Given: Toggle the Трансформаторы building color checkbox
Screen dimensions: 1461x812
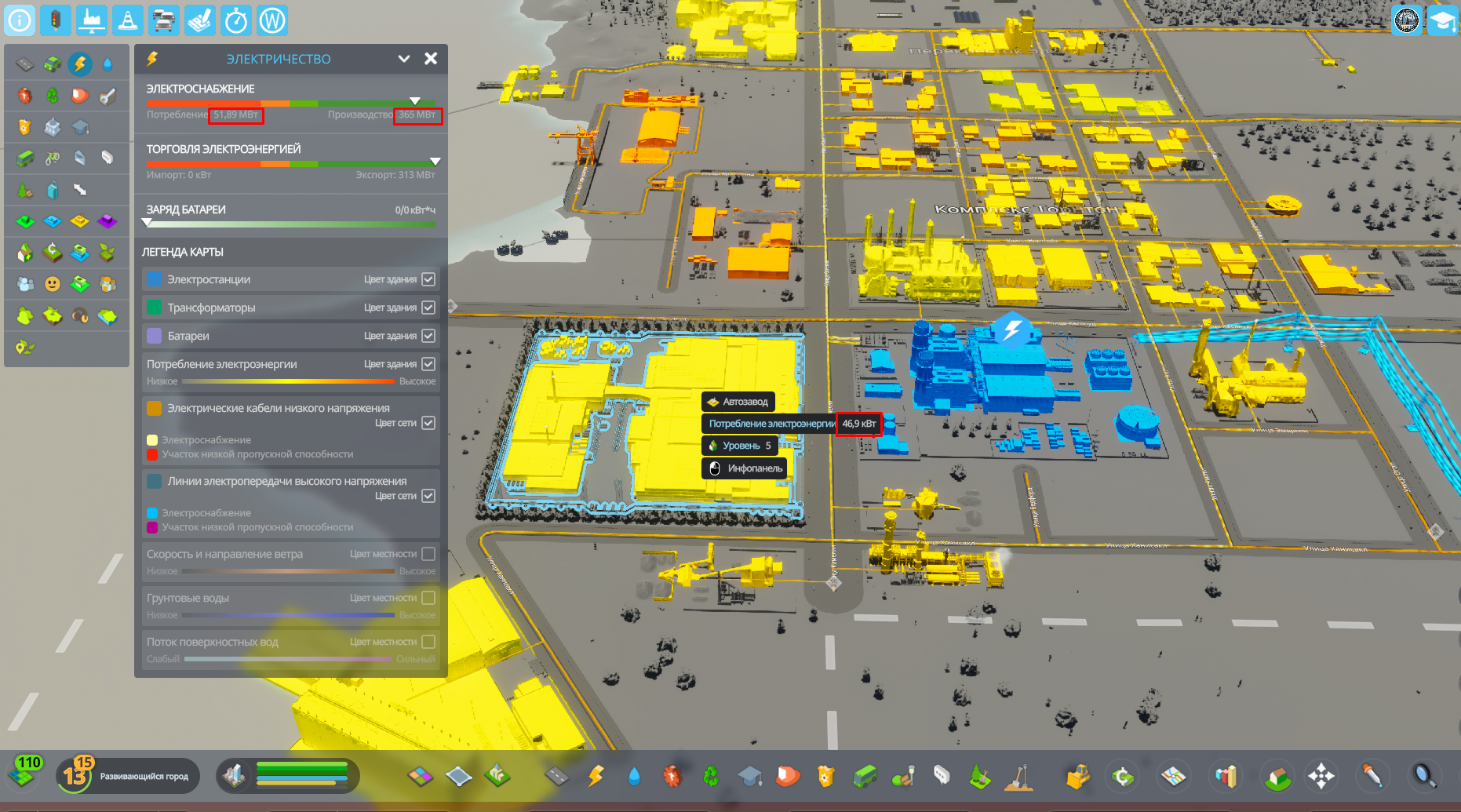Looking at the screenshot, I should coord(428,307).
